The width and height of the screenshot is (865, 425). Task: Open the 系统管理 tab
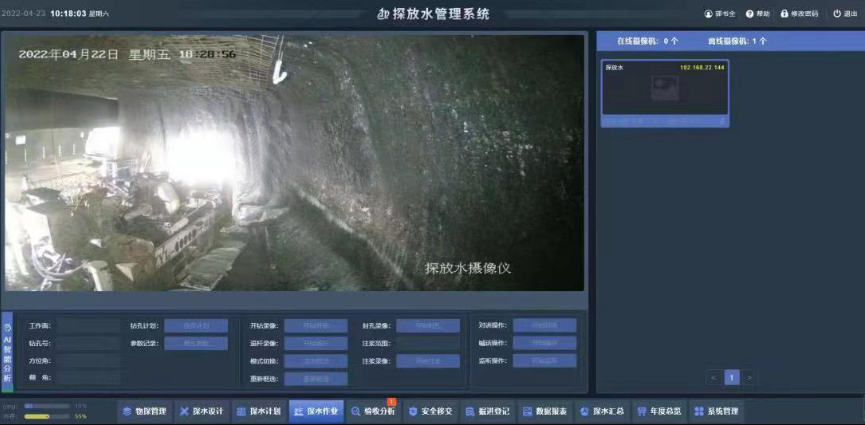click(717, 412)
